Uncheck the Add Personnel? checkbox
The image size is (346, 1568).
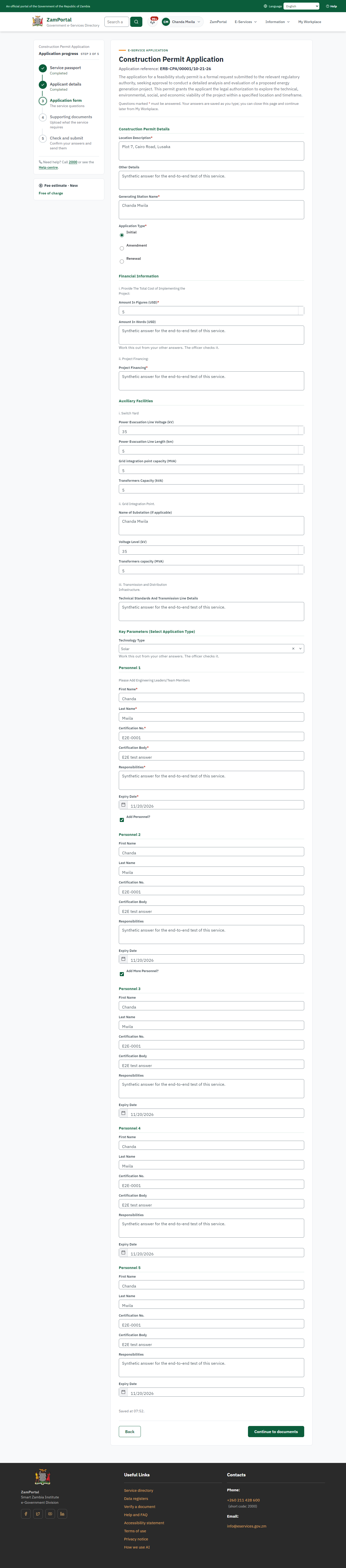pos(122,820)
